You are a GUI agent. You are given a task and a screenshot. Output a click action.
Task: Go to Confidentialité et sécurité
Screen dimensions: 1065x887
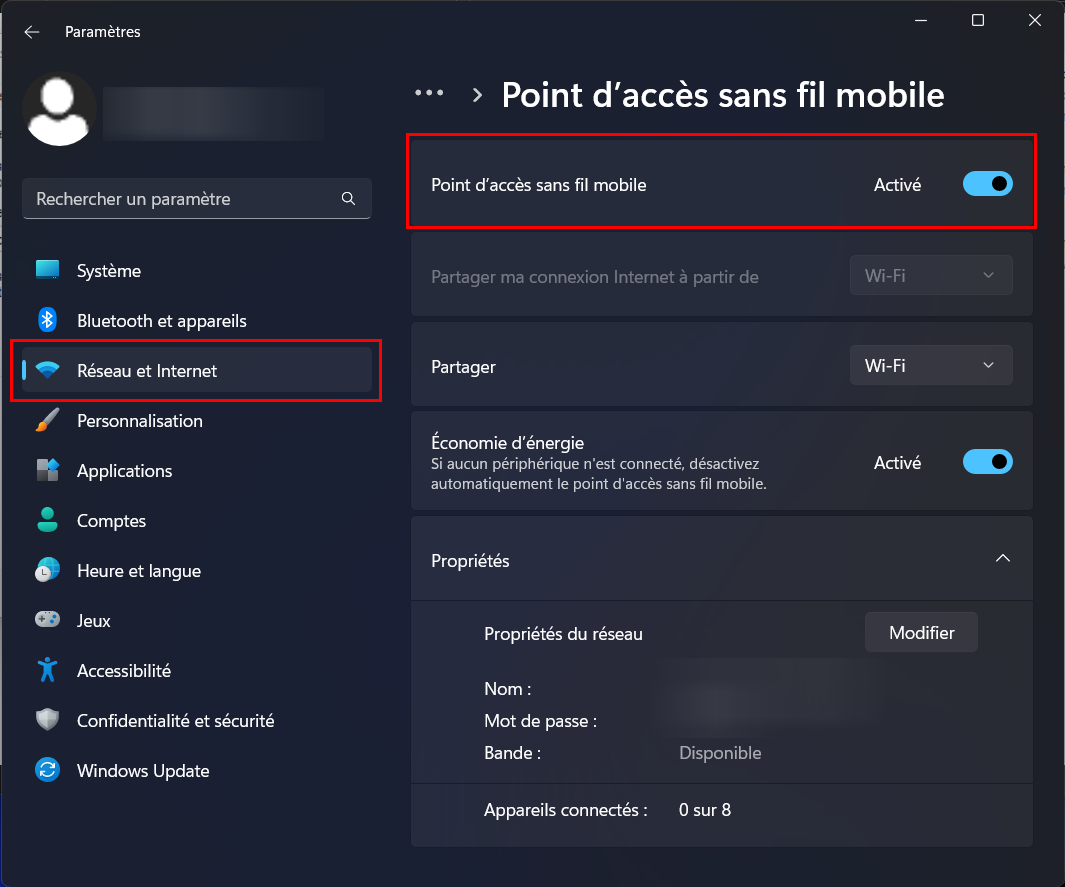coord(175,721)
